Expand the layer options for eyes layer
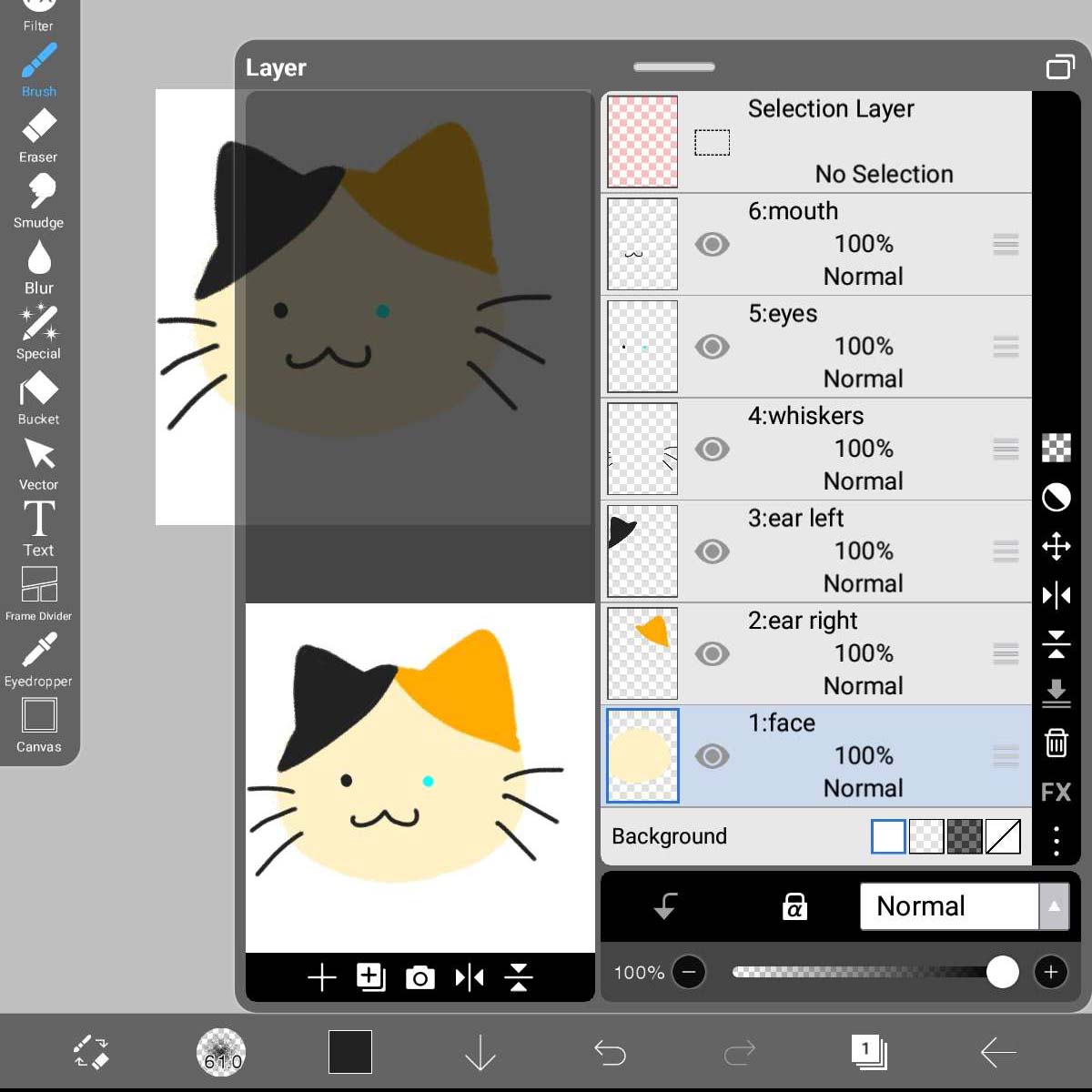The height and width of the screenshot is (1092, 1092). (1006, 347)
